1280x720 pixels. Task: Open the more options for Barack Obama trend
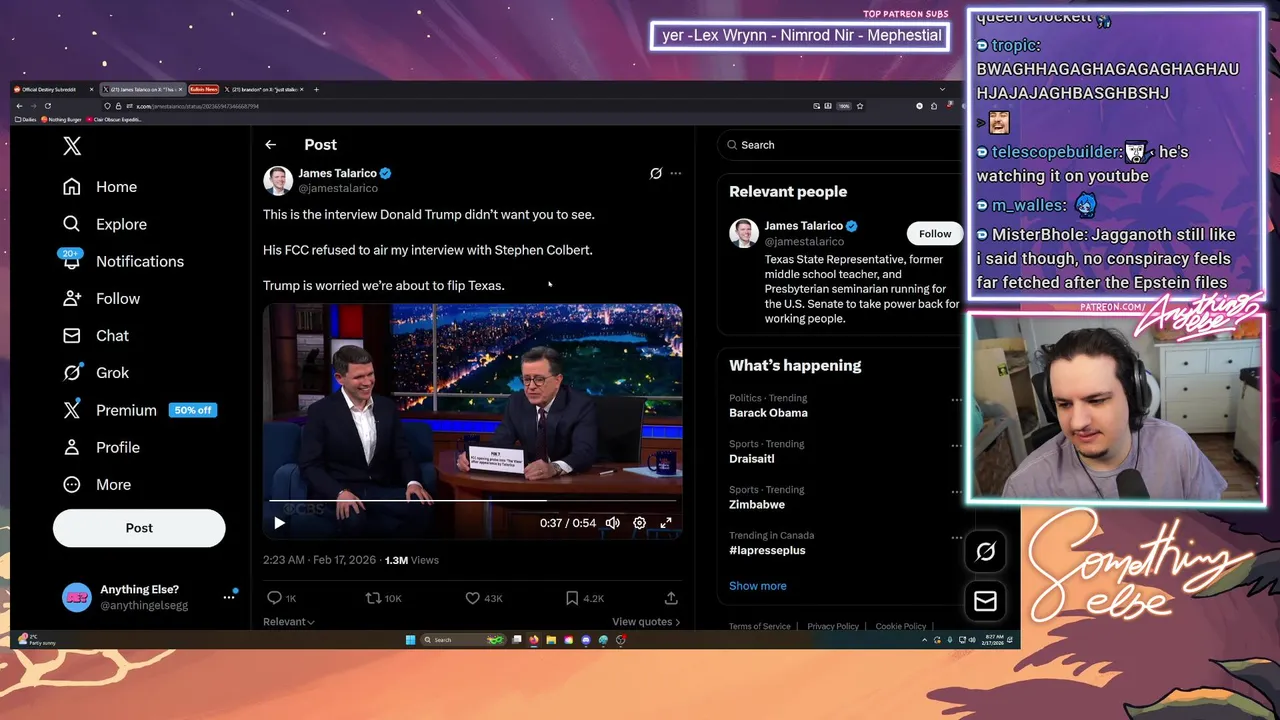(x=956, y=400)
